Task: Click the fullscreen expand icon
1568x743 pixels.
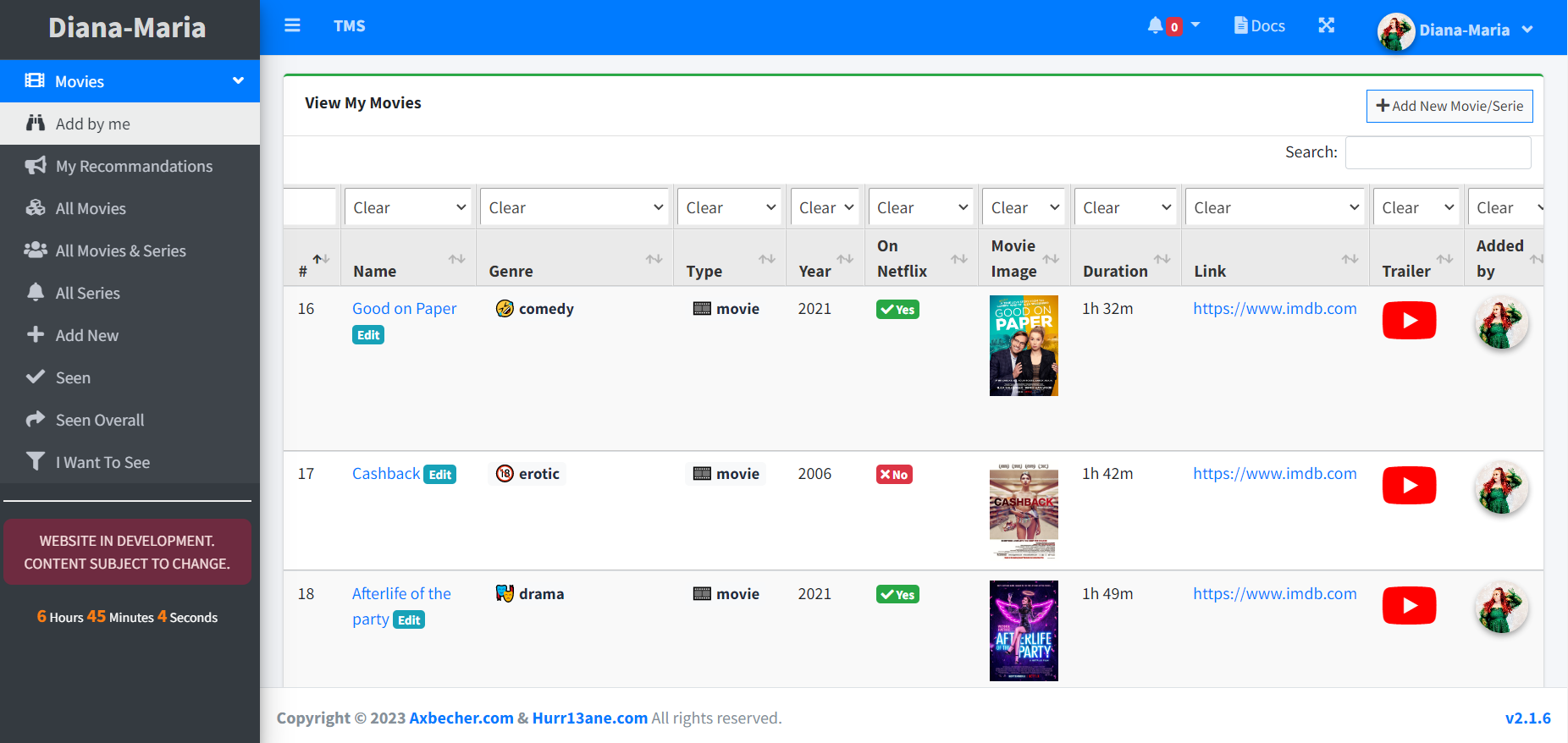Action: point(1326,25)
